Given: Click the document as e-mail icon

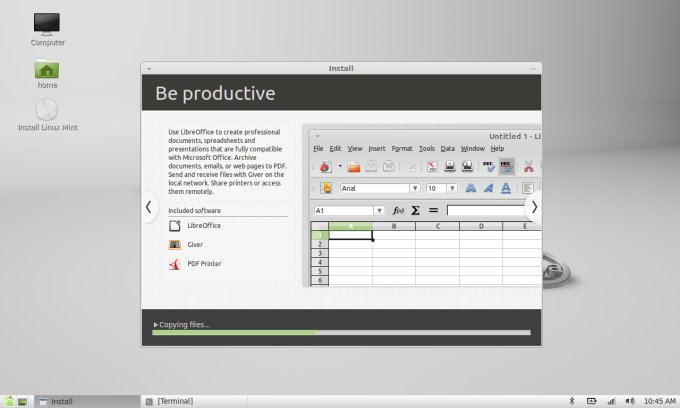Looking at the screenshot, I should [x=389, y=166].
